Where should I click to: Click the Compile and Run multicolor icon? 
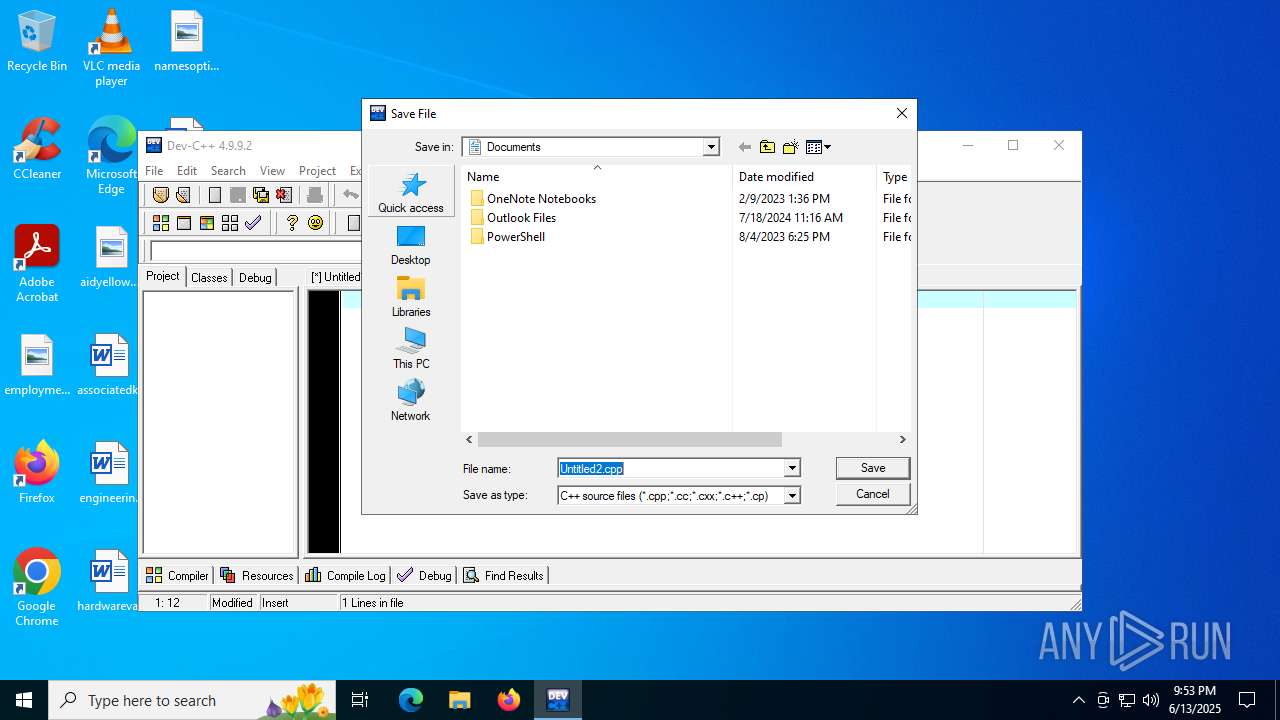(x=207, y=223)
